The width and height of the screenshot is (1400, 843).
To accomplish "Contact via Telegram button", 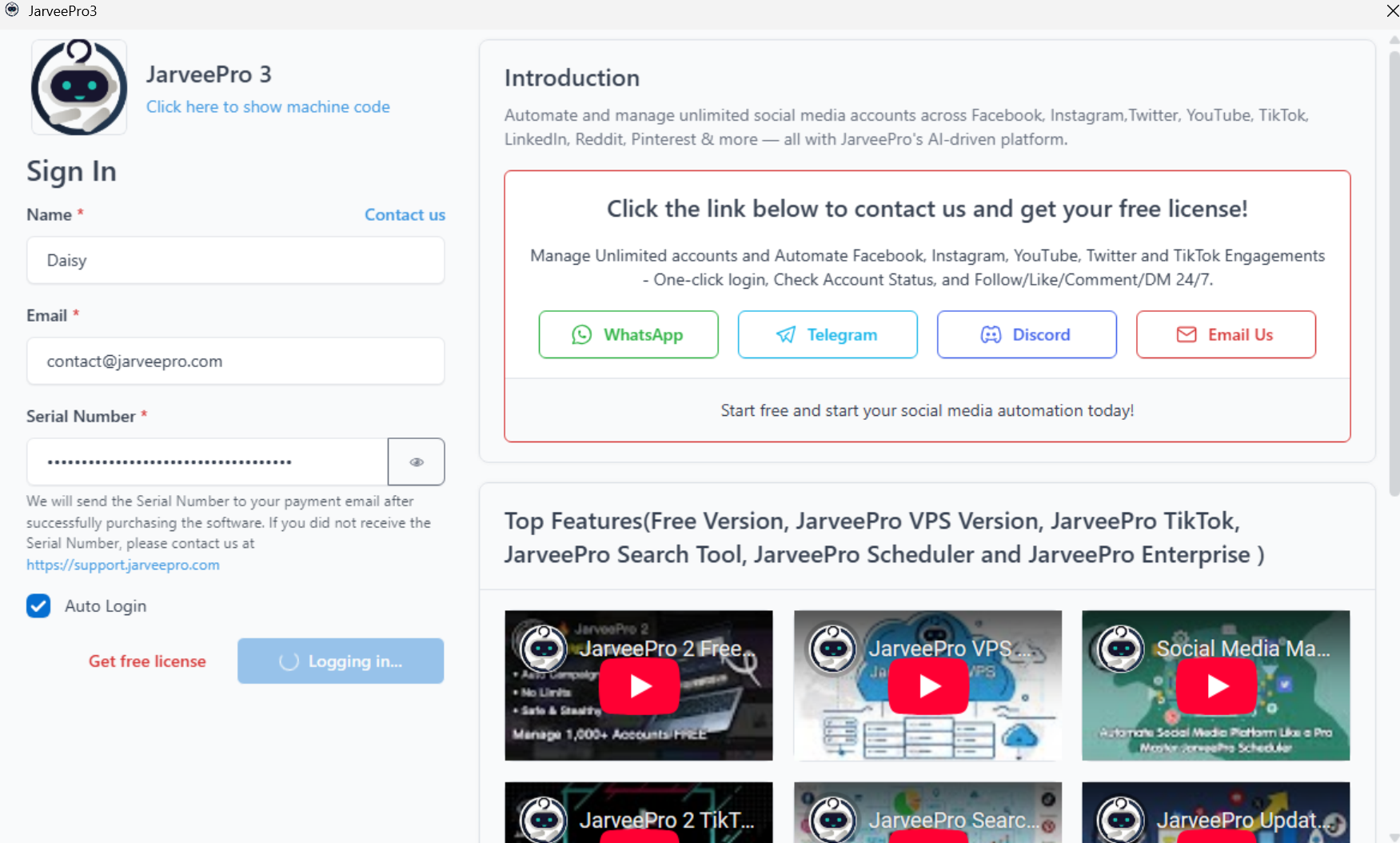I will click(x=827, y=334).
